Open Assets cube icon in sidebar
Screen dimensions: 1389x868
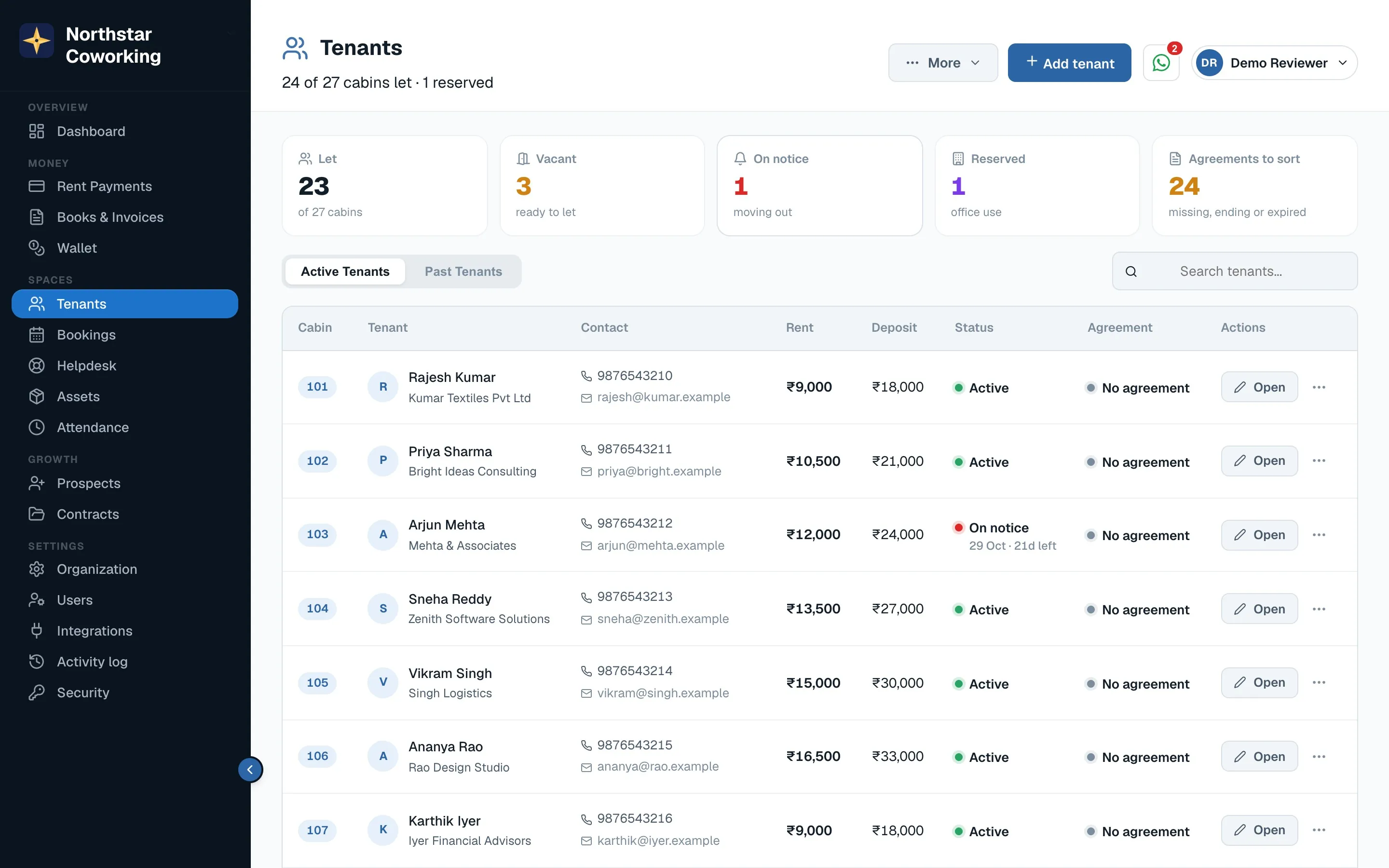pos(37,397)
